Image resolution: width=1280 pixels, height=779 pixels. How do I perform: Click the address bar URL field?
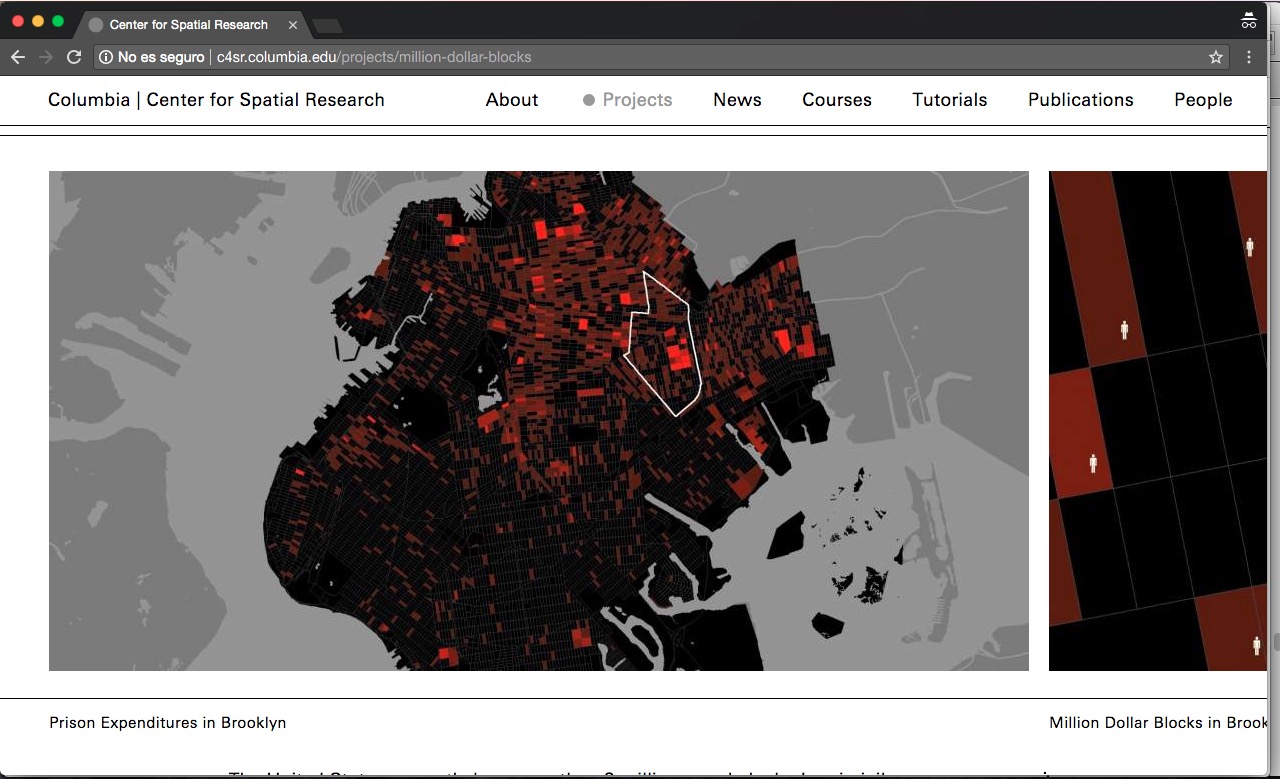pyautogui.click(x=660, y=57)
